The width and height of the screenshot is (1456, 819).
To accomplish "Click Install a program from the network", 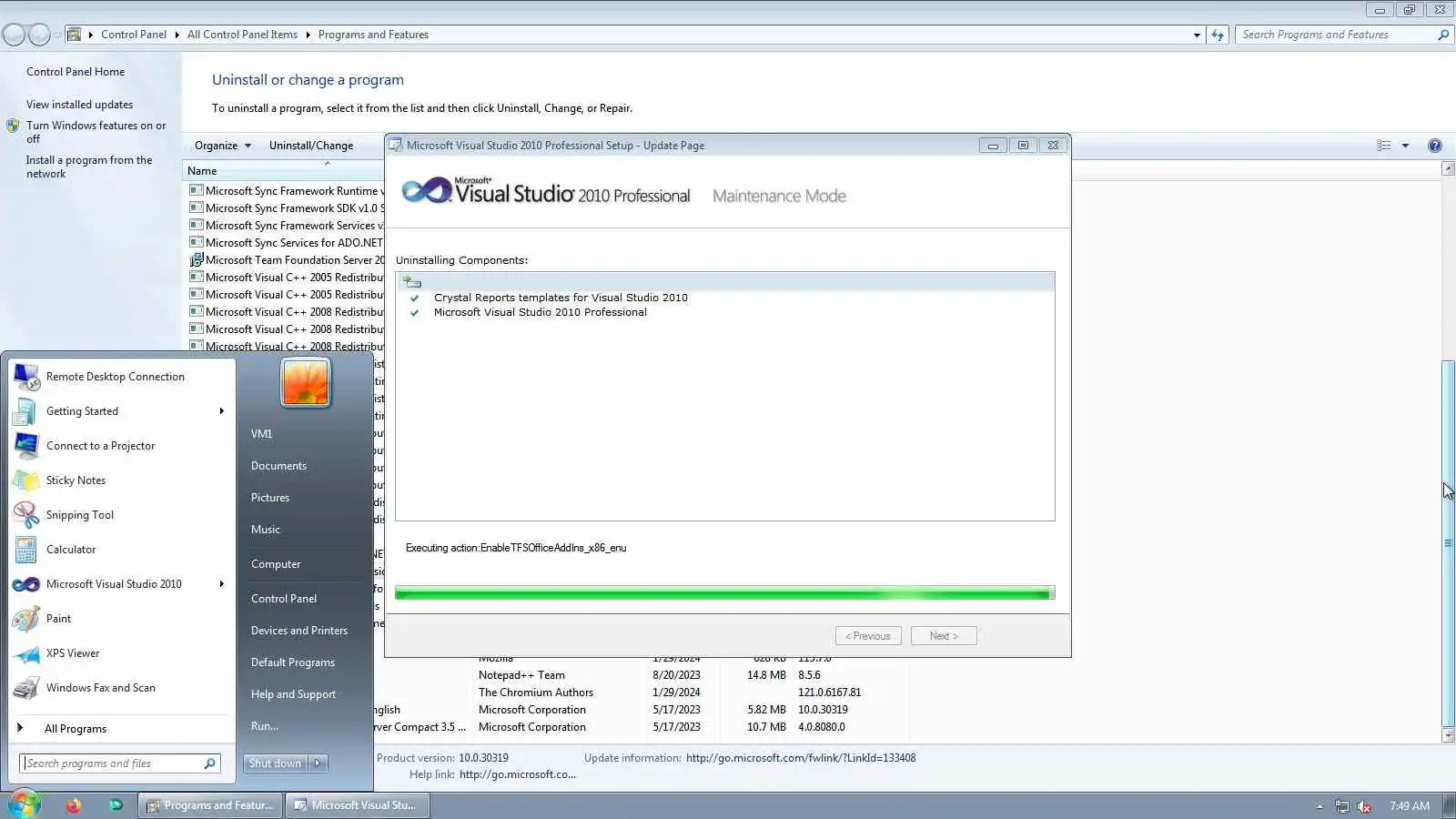I will coord(89,167).
